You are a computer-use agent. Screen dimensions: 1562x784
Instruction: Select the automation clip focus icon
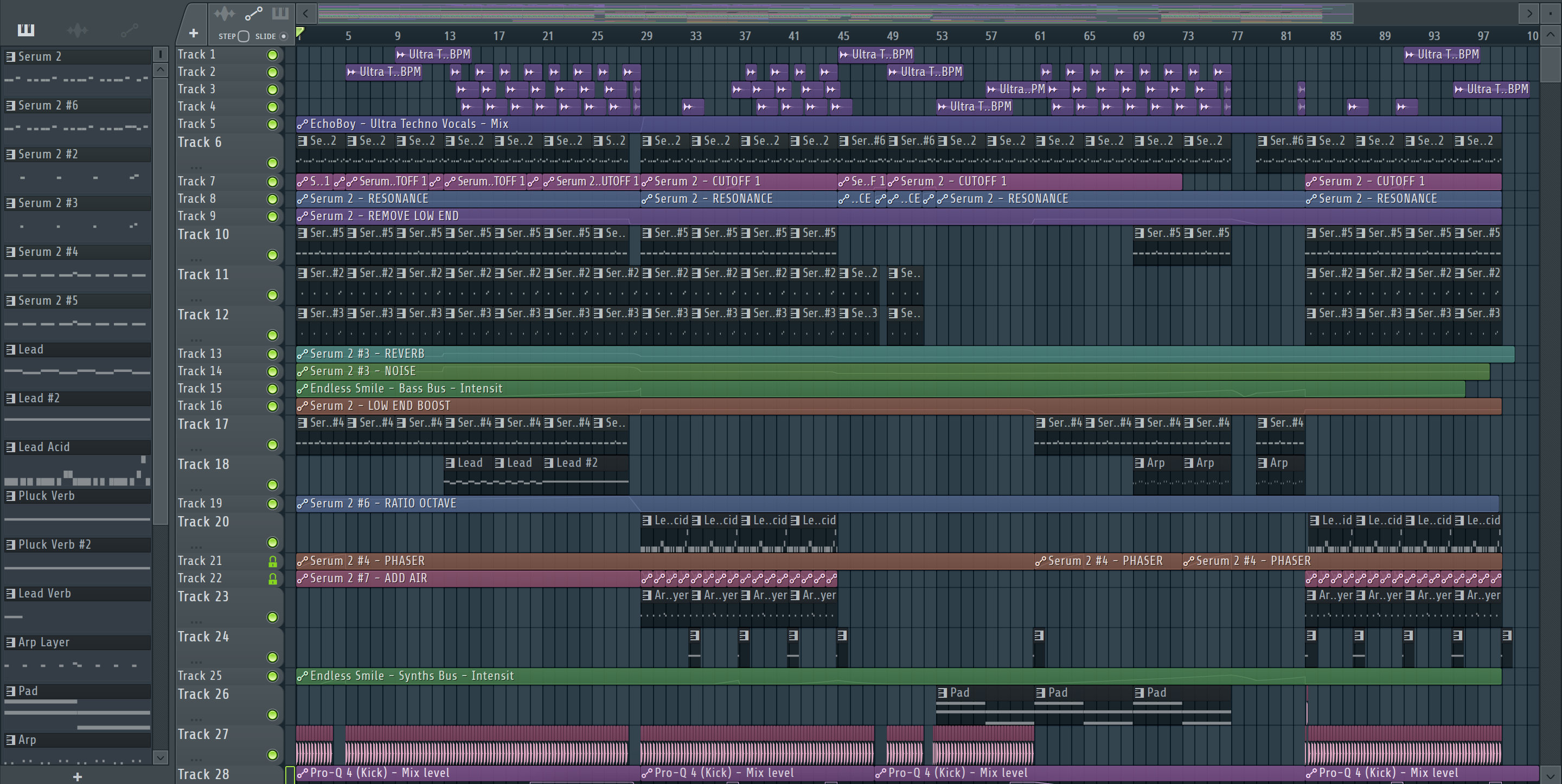[253, 12]
